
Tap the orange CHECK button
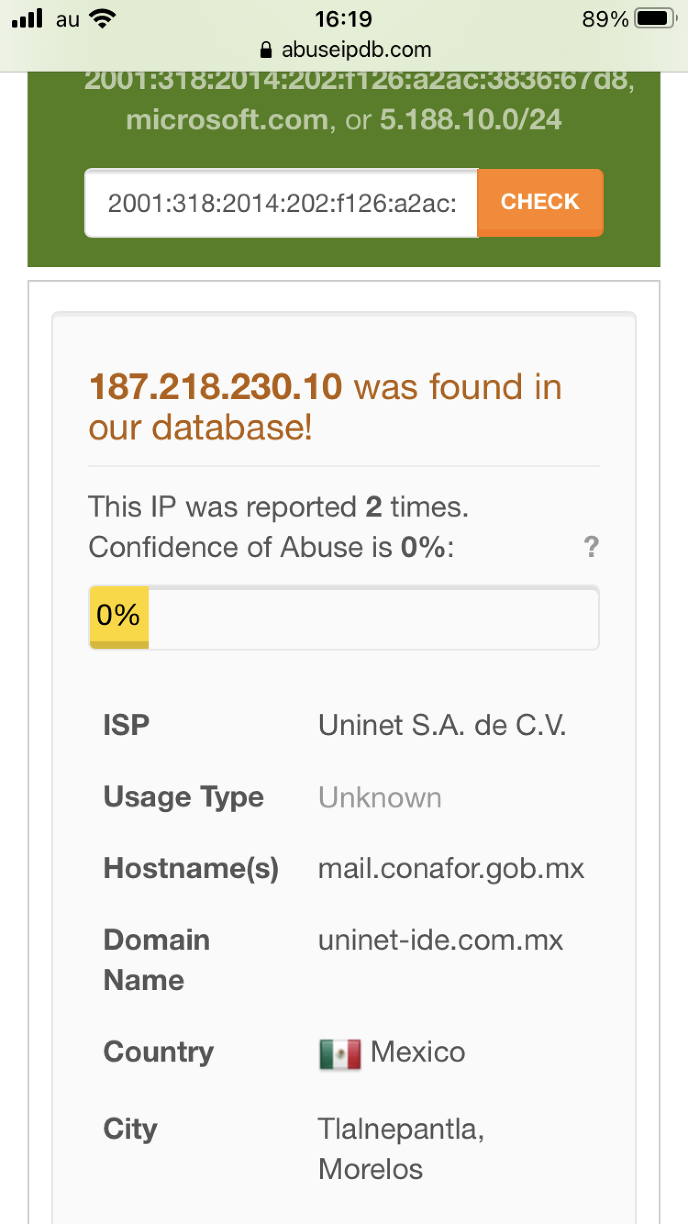(540, 203)
